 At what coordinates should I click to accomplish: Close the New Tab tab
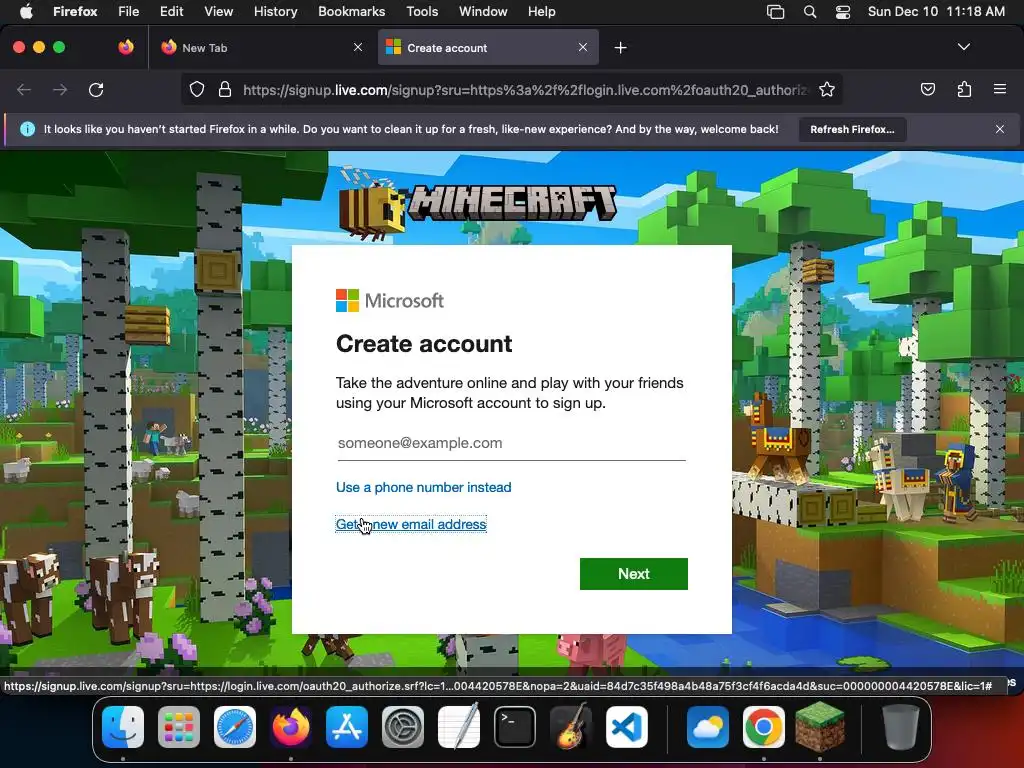pos(358,47)
